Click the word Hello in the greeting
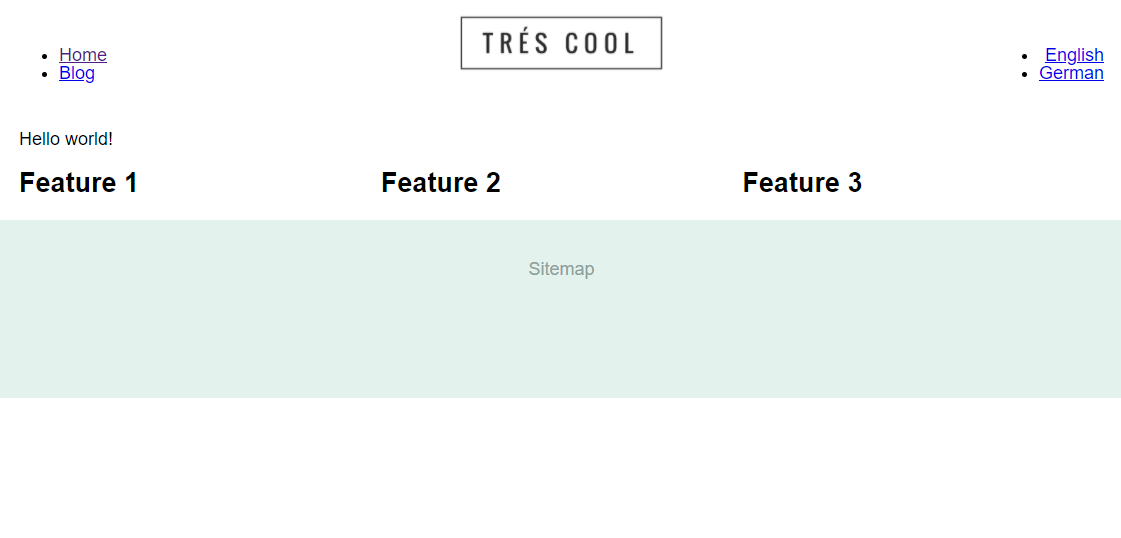The height and width of the screenshot is (538, 1121). click(39, 139)
